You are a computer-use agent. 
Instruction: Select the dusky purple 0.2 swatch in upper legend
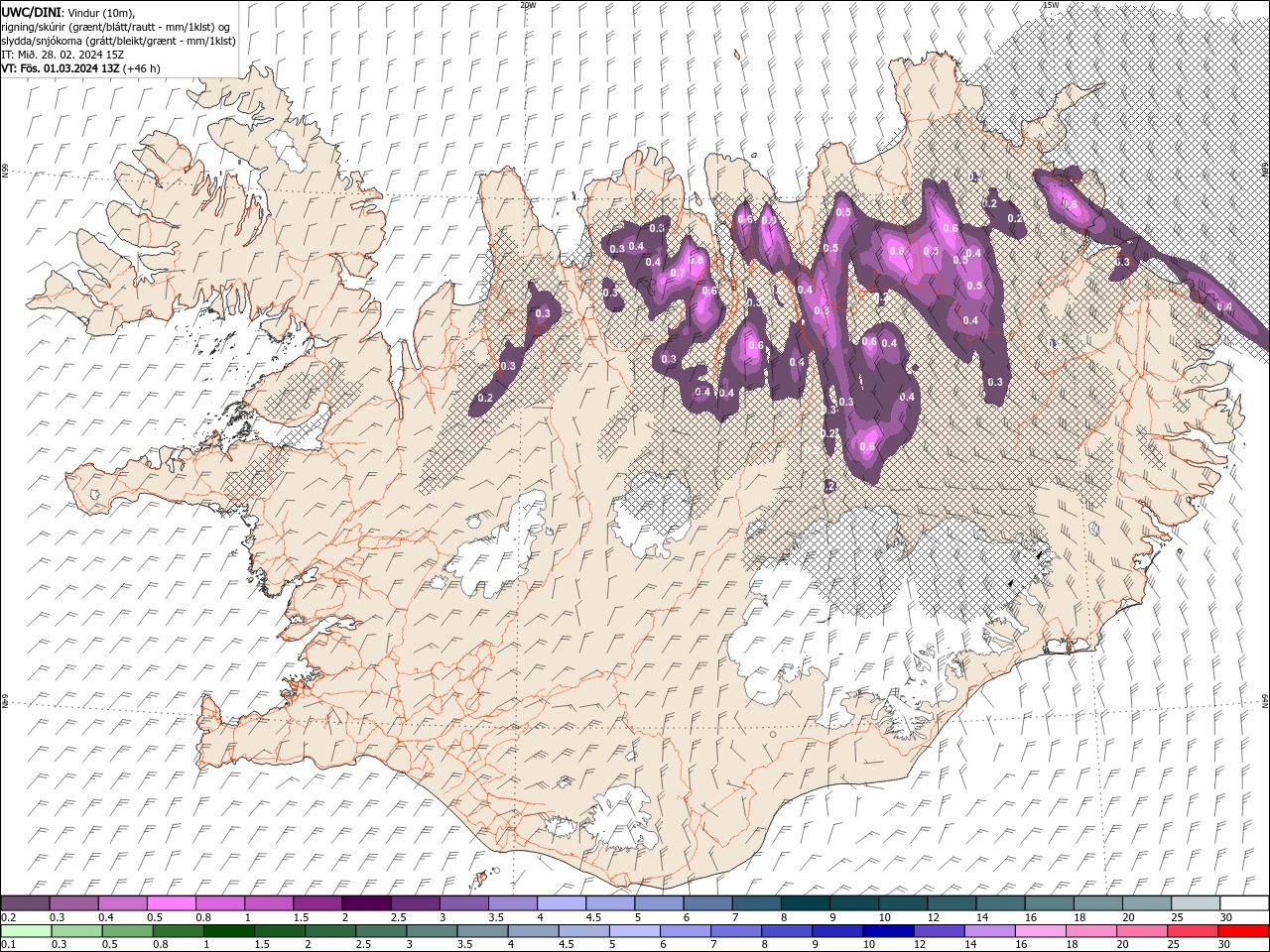click(x=26, y=903)
